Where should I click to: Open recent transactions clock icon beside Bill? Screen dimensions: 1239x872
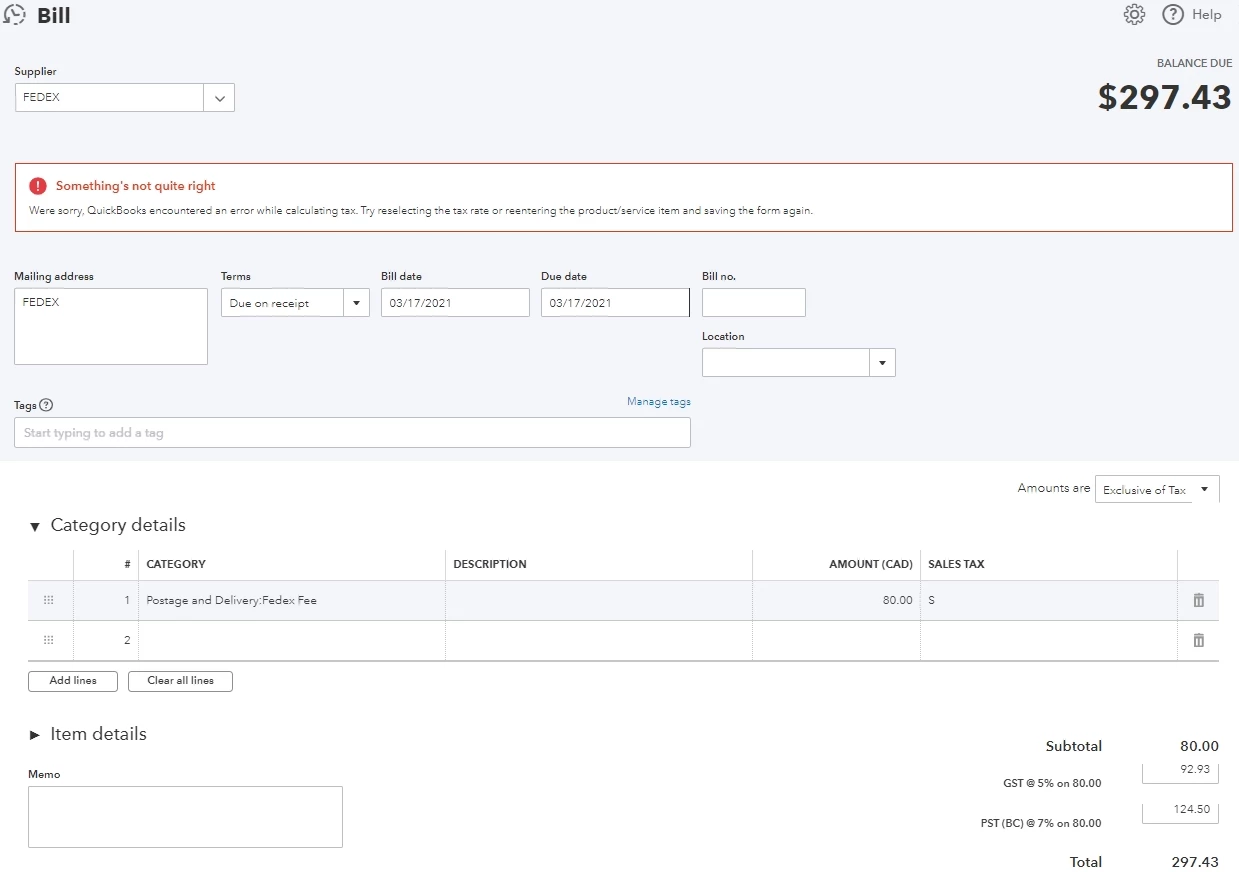click(x=15, y=15)
